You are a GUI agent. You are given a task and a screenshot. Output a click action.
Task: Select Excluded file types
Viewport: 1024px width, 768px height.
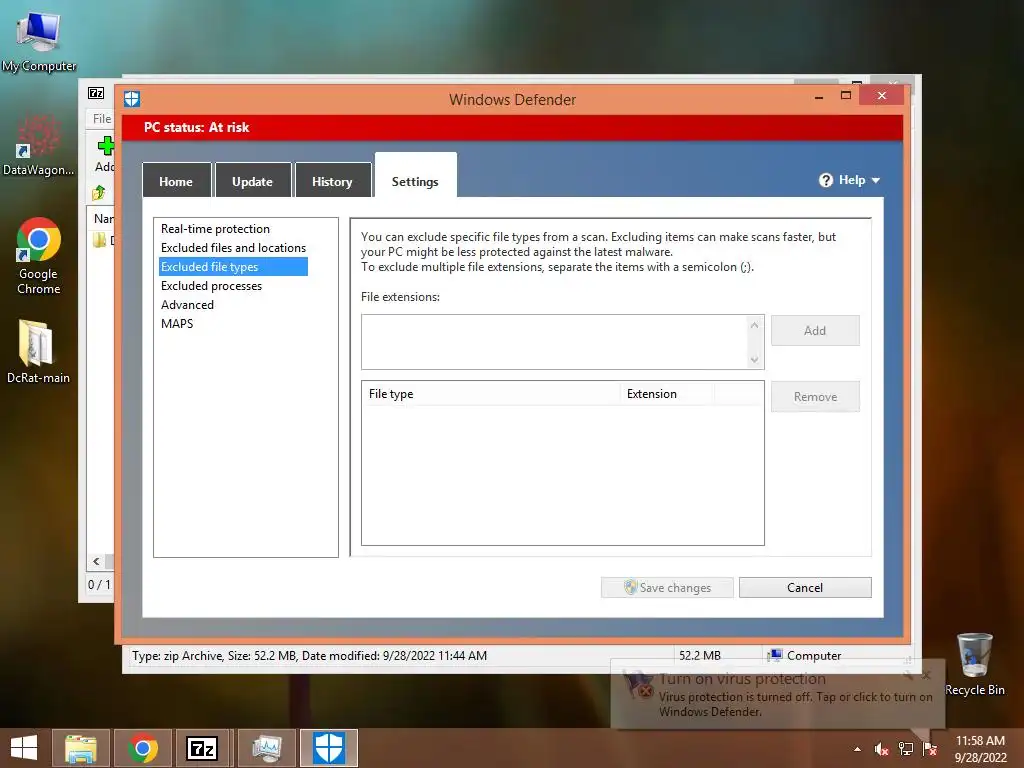(233, 266)
